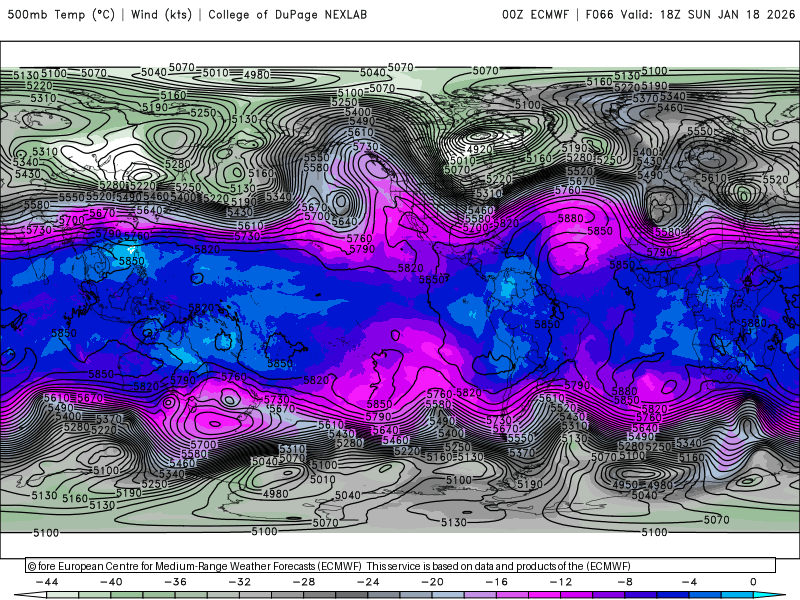800x600 pixels.
Task: Click the −40 color scale label
Action: click(x=111, y=582)
